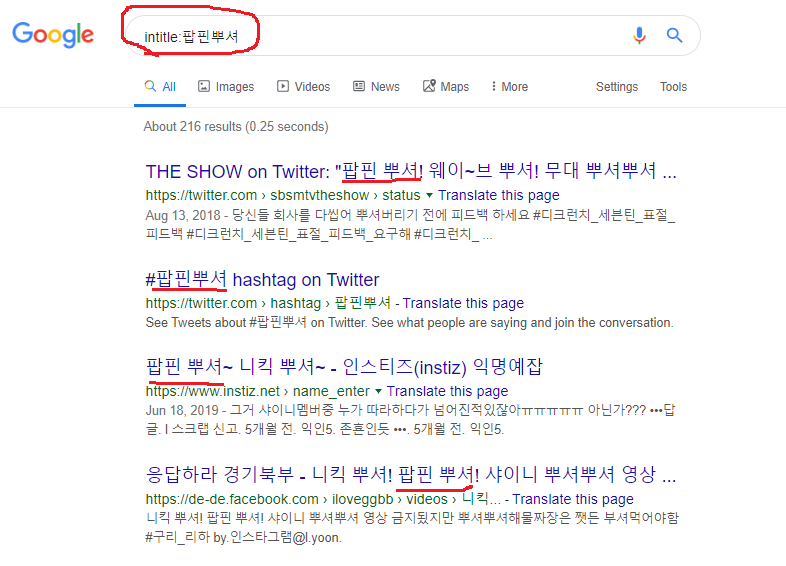Translate the instiz.net result page
Image resolution: width=786 pixels, height=566 pixels.
click(x=447, y=391)
